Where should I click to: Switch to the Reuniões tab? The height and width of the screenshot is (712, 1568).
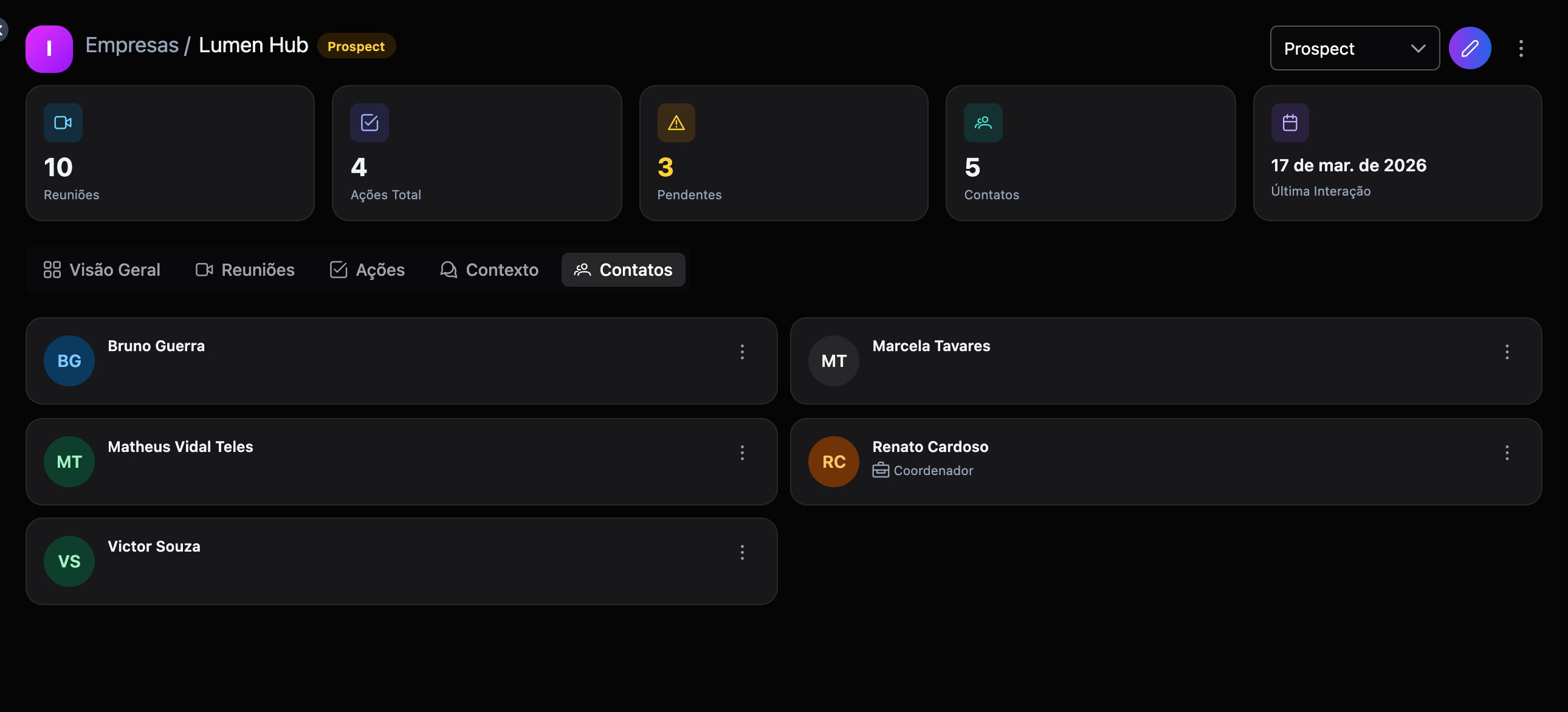point(245,270)
